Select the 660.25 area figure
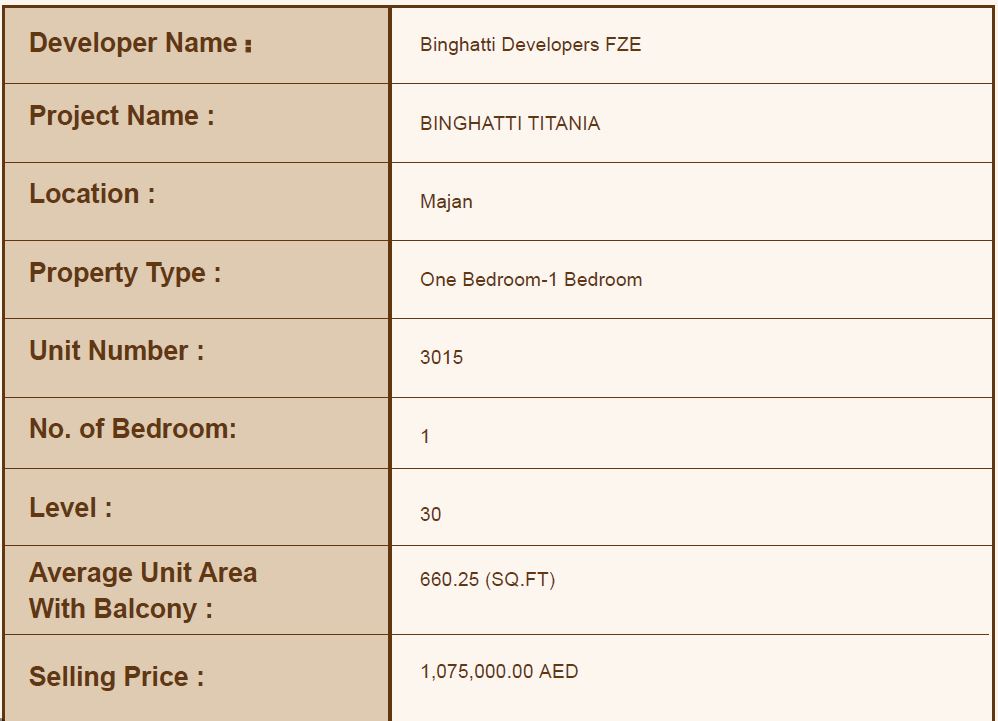This screenshot has height=721, width=998. pyautogui.click(x=449, y=580)
